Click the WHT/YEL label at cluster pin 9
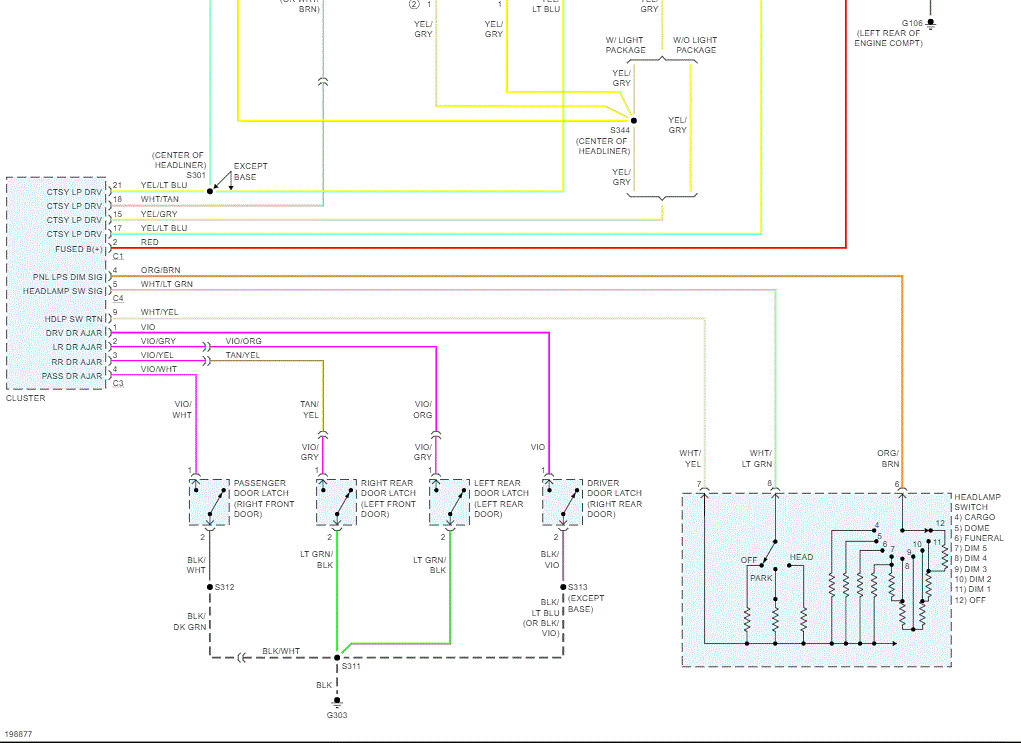 (159, 313)
